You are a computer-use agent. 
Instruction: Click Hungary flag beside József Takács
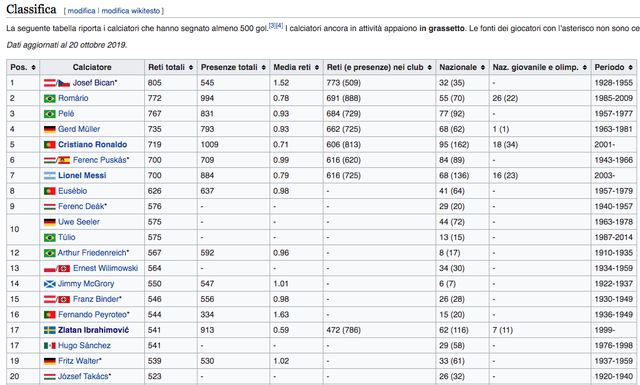coord(49,376)
